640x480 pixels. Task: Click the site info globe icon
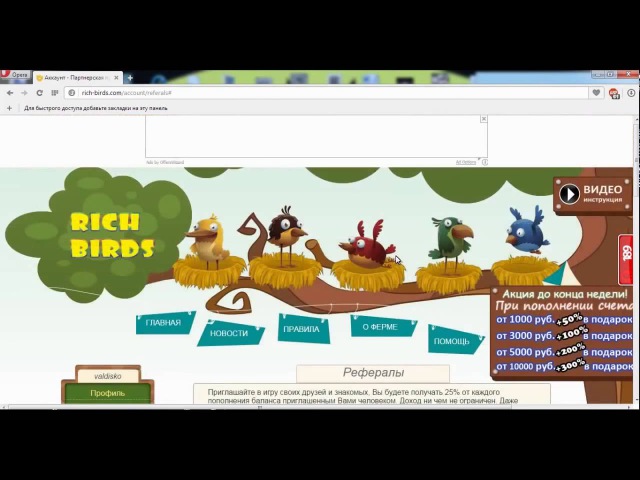coord(72,93)
